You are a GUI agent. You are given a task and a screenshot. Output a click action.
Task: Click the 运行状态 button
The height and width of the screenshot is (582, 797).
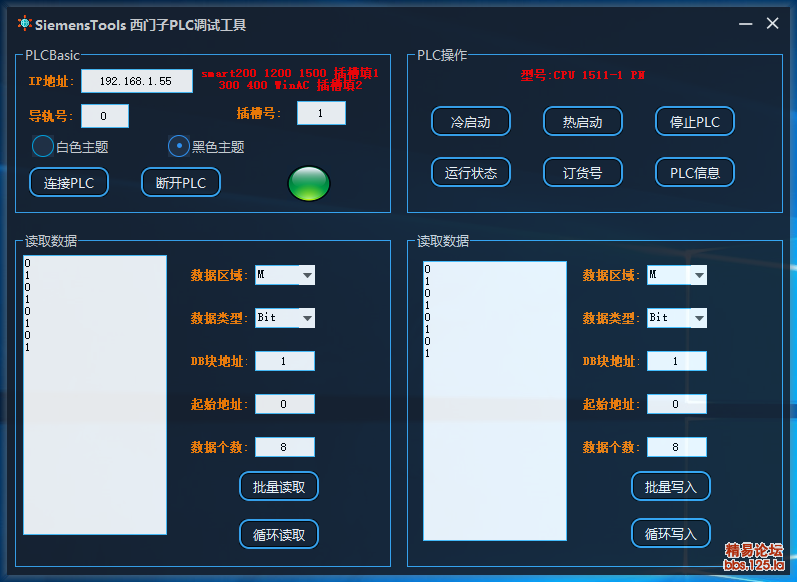tap(471, 172)
